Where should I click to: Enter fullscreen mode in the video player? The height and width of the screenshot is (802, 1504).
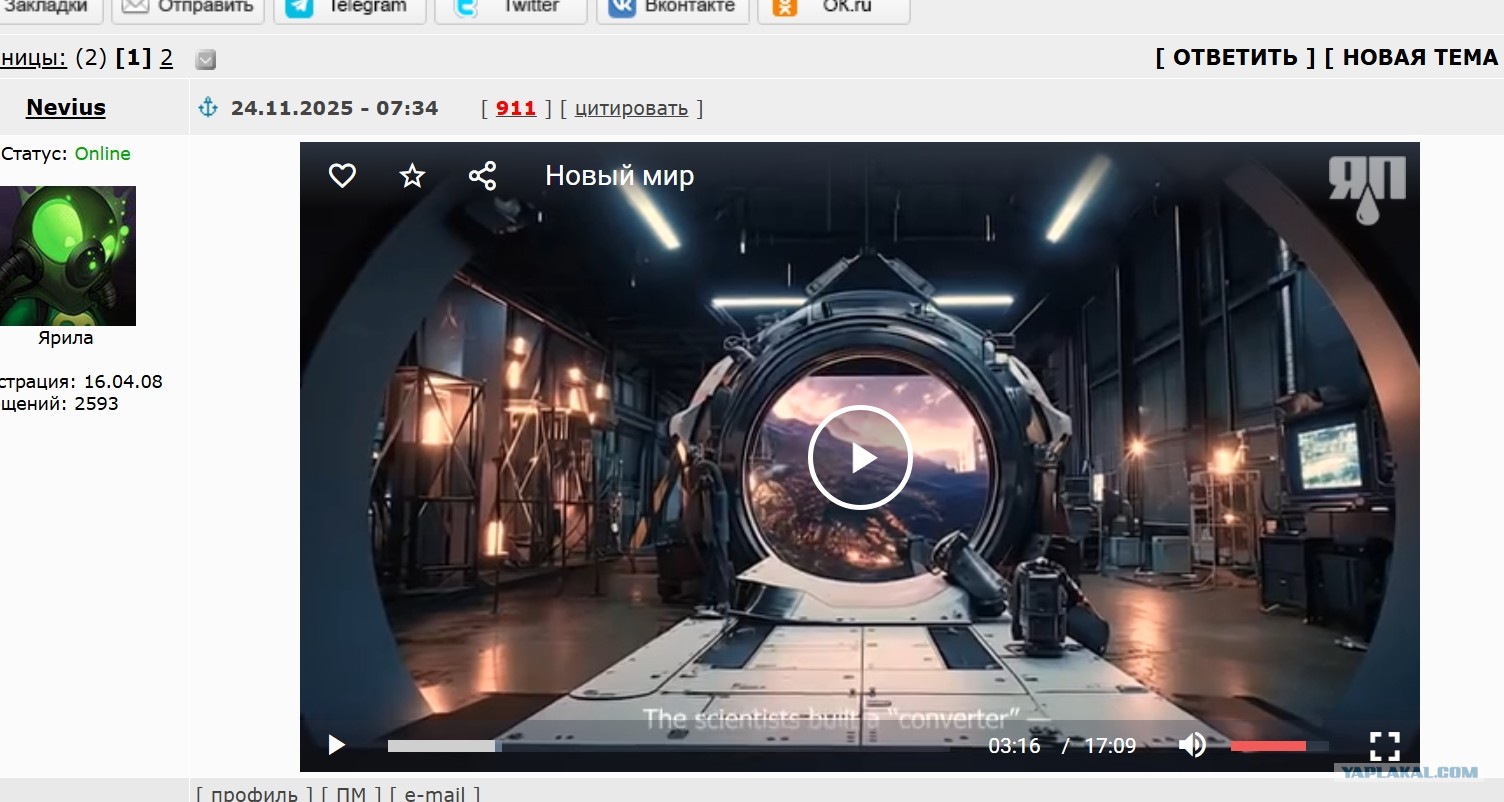tap(1384, 745)
